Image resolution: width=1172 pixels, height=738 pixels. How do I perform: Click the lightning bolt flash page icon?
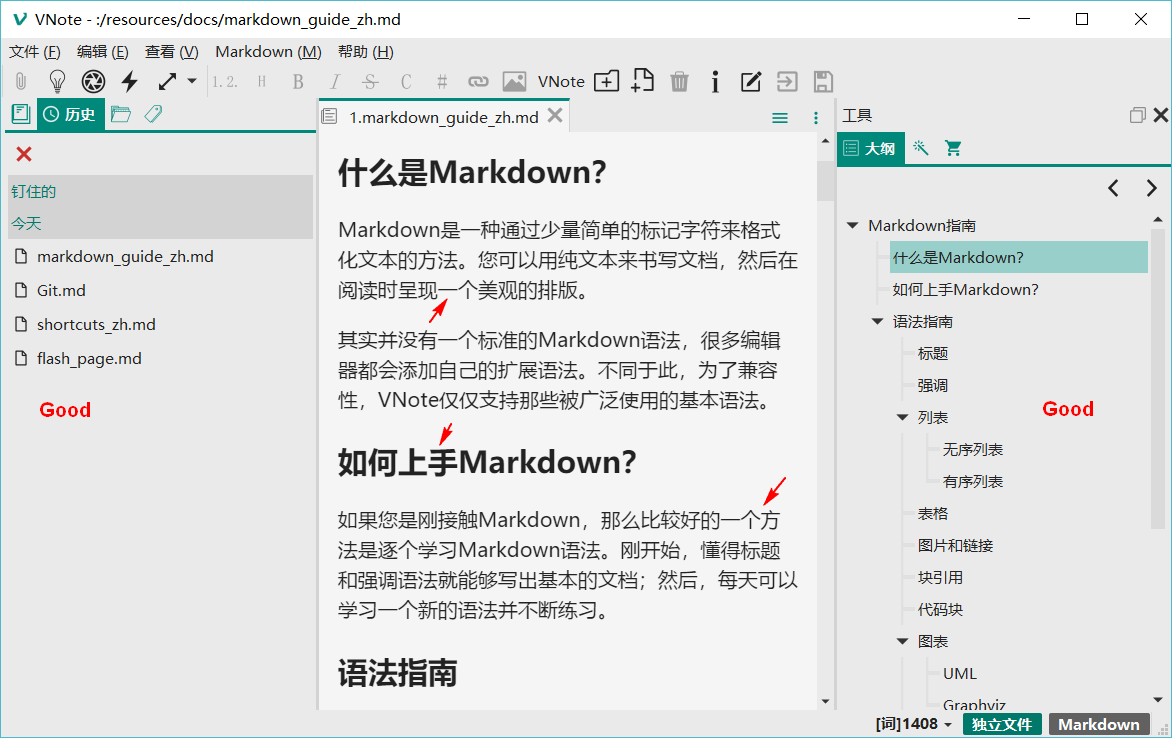(130, 82)
